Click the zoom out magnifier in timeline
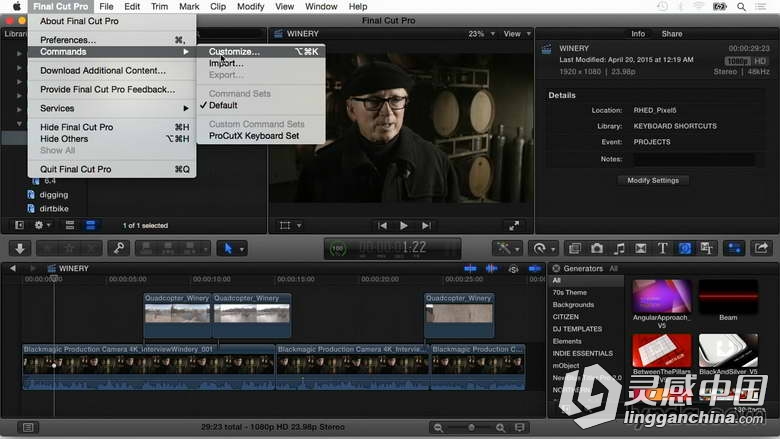The image size is (780, 439). point(438,428)
